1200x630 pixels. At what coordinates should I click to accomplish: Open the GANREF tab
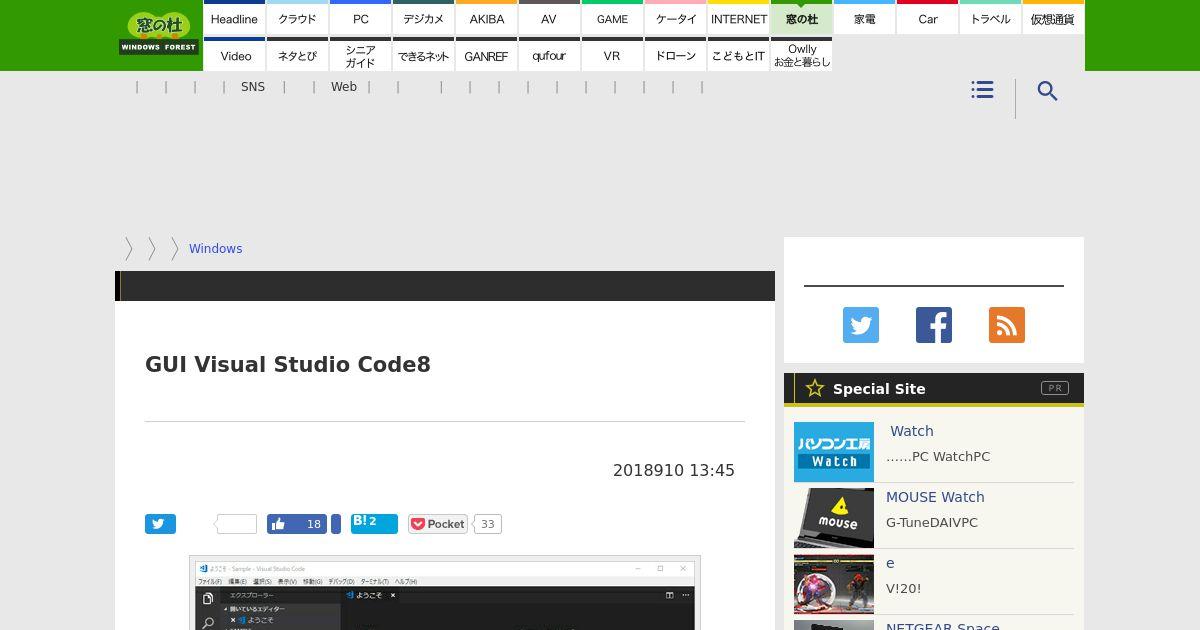pos(486,55)
